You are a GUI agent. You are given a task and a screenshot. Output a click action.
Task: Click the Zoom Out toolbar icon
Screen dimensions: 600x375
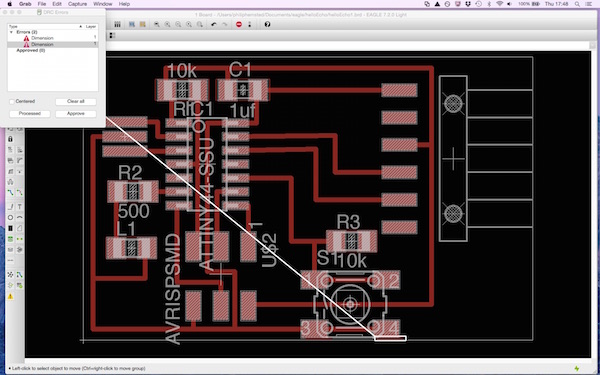(x=178, y=24)
